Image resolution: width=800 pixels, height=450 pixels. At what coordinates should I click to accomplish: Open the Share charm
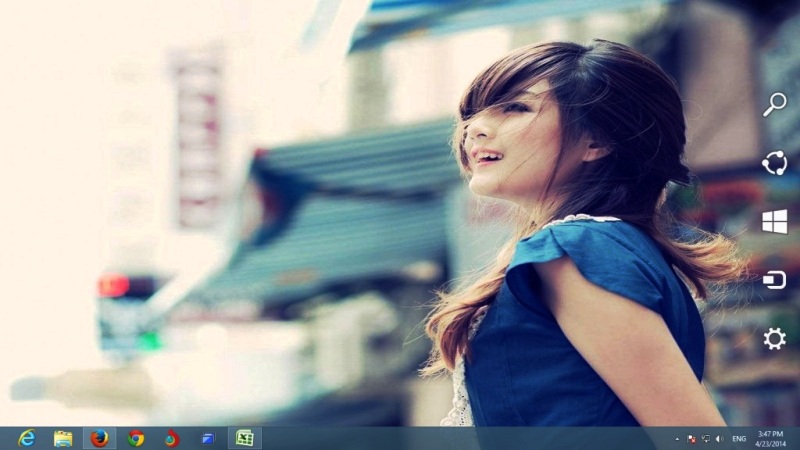coord(774,163)
